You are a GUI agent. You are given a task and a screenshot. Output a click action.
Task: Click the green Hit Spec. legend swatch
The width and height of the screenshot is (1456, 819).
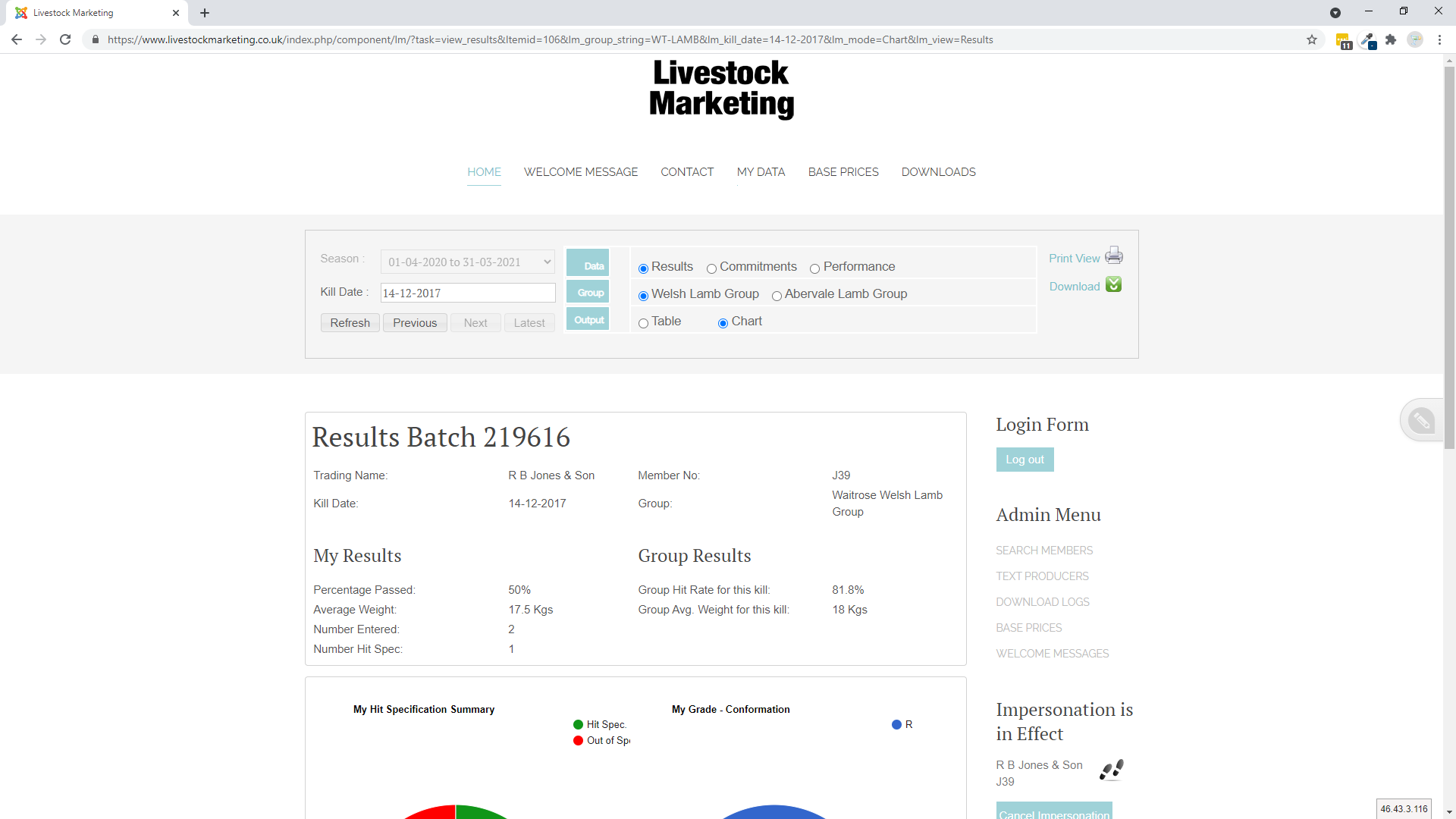click(579, 725)
